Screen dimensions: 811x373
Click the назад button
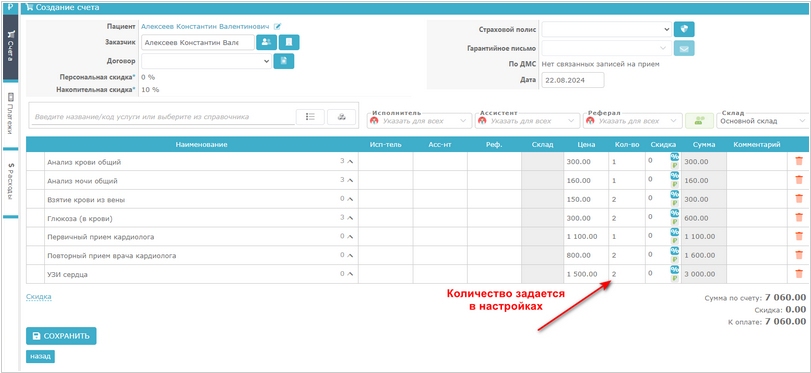[40, 356]
